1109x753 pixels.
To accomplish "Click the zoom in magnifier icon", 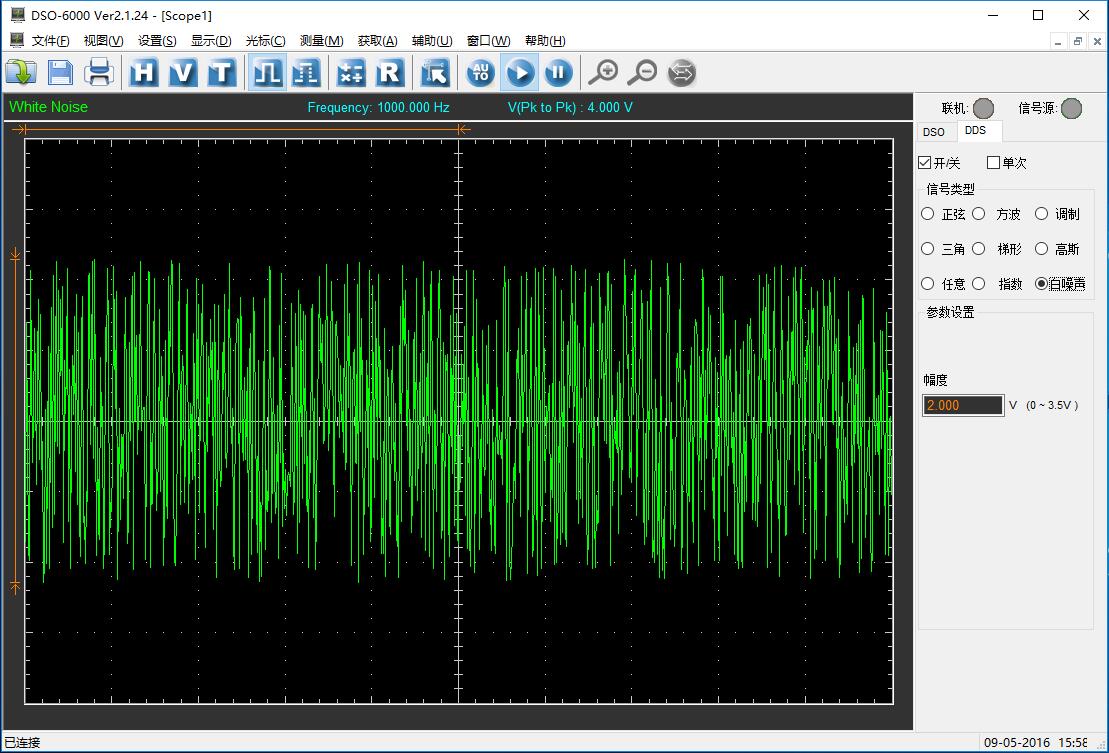I will coord(603,72).
